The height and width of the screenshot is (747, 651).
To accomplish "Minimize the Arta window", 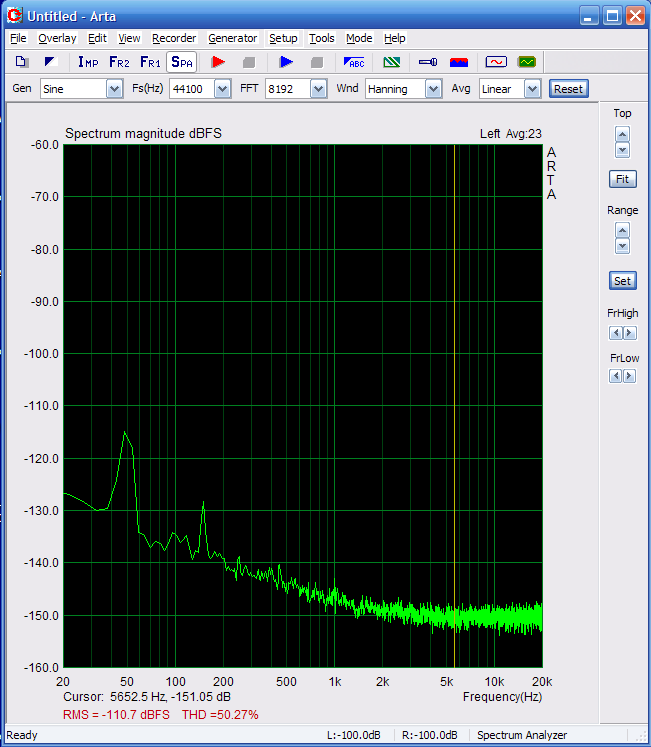I will tap(589, 16).
